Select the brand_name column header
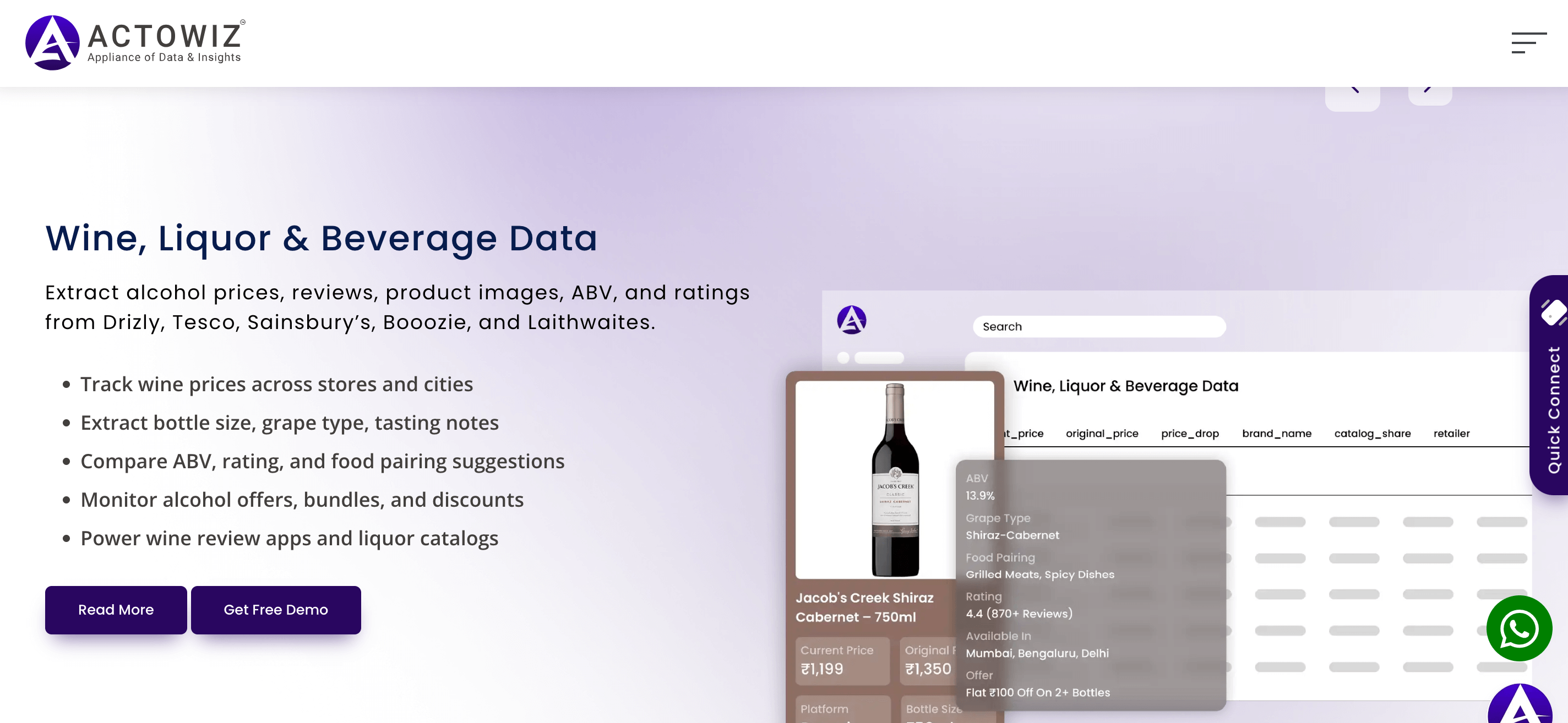 [x=1276, y=434]
